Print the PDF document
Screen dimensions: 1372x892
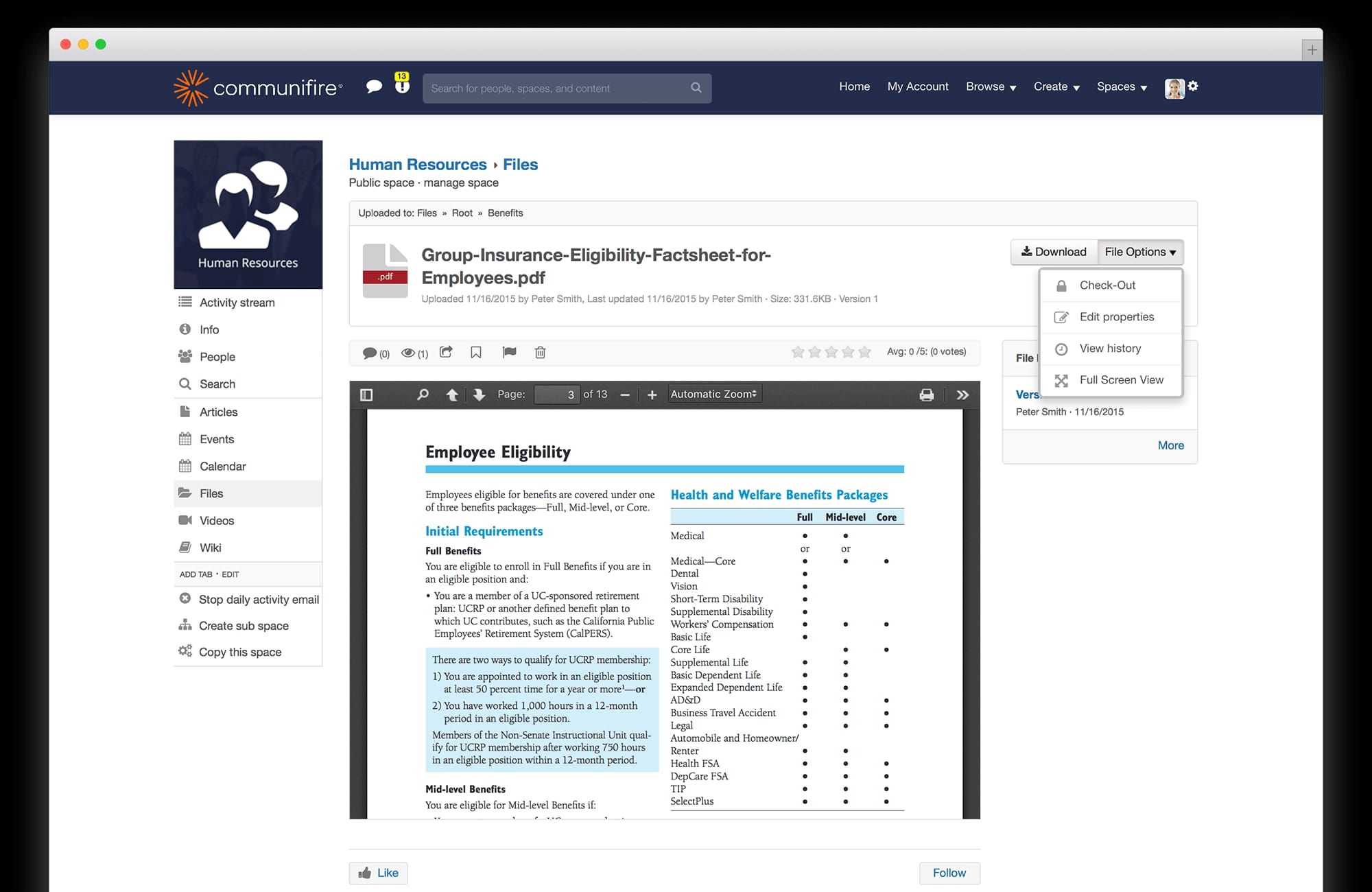(927, 395)
